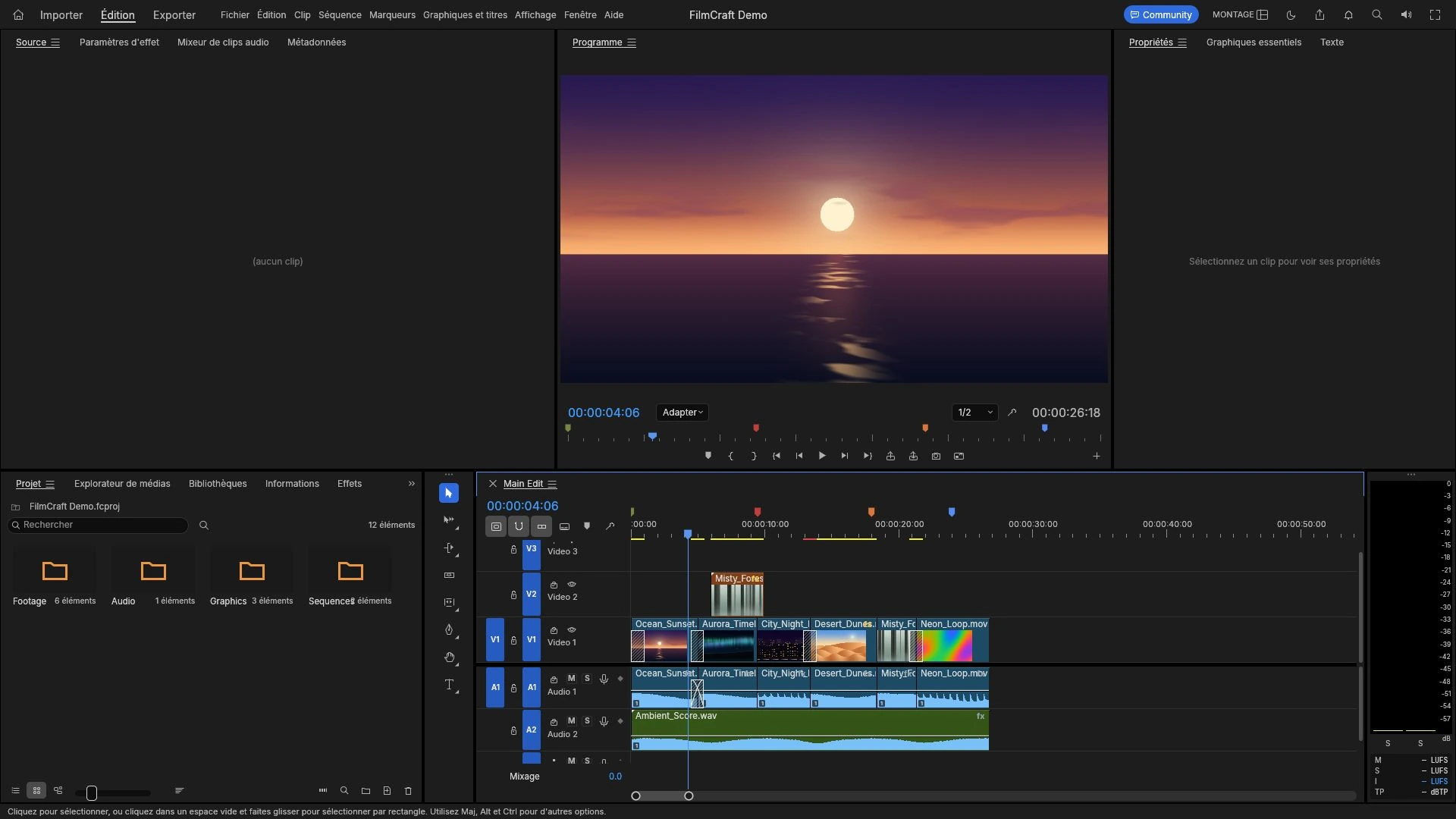
Task: Click the Play button in Program monitor
Action: coord(822,456)
